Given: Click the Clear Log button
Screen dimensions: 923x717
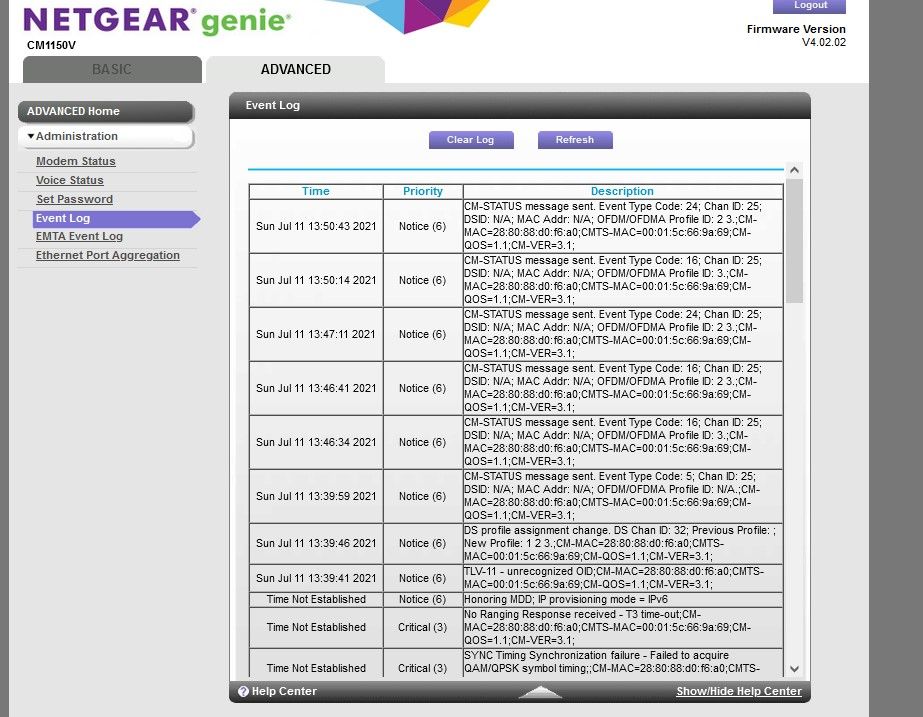Looking at the screenshot, I should 471,140.
